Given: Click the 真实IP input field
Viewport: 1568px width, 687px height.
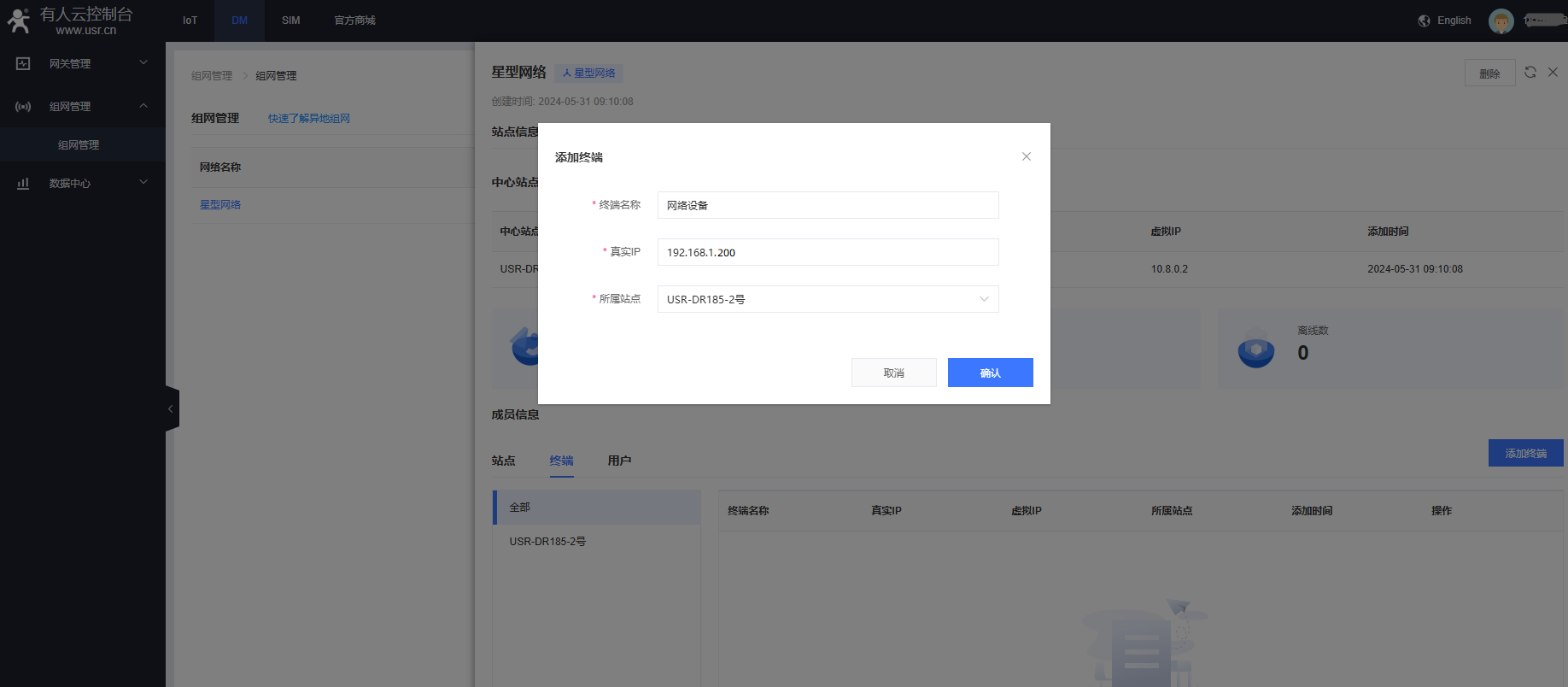Looking at the screenshot, I should tap(827, 252).
